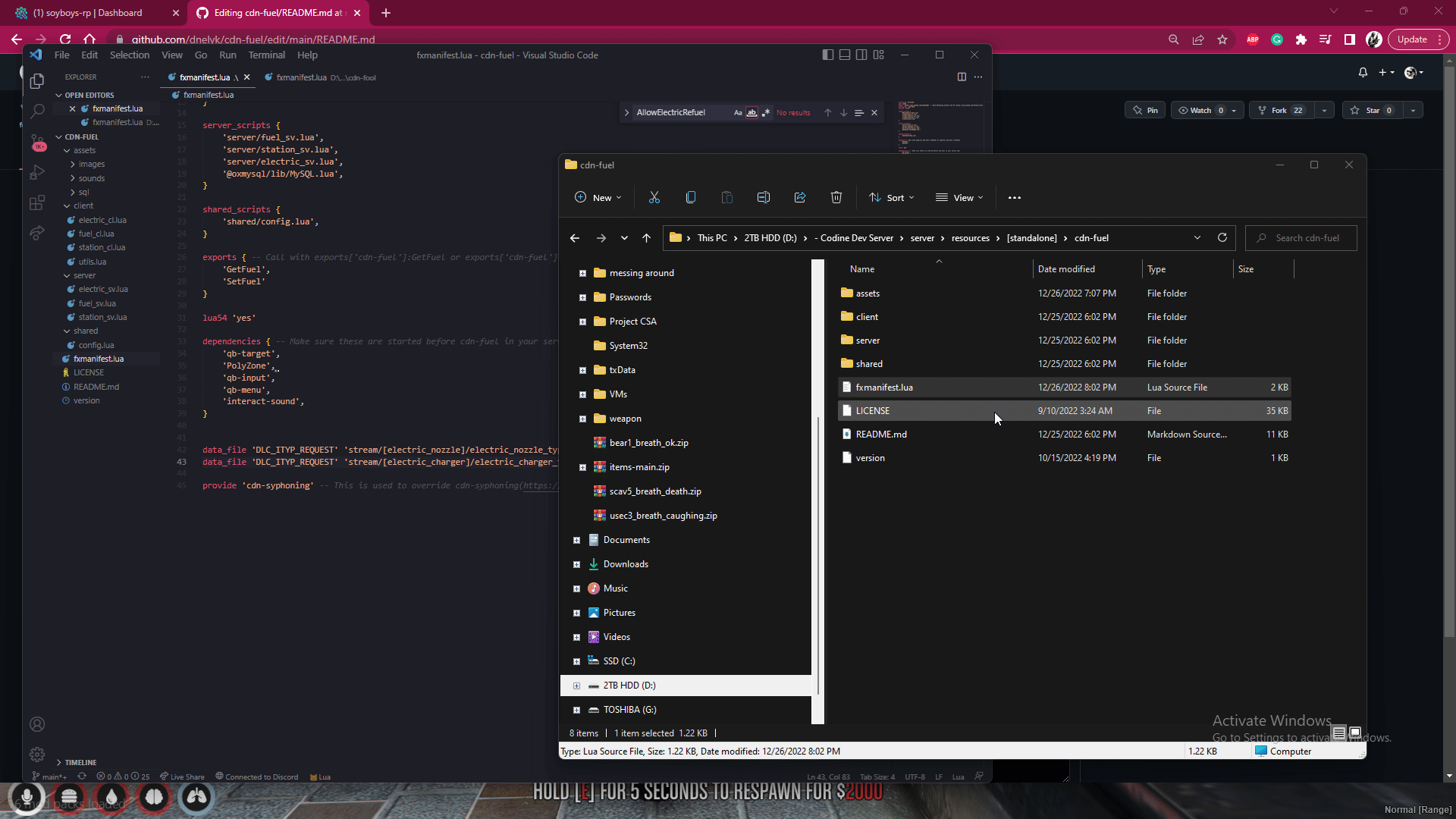Open the Run menu in VS Code
The image size is (1456, 819).
click(x=227, y=55)
